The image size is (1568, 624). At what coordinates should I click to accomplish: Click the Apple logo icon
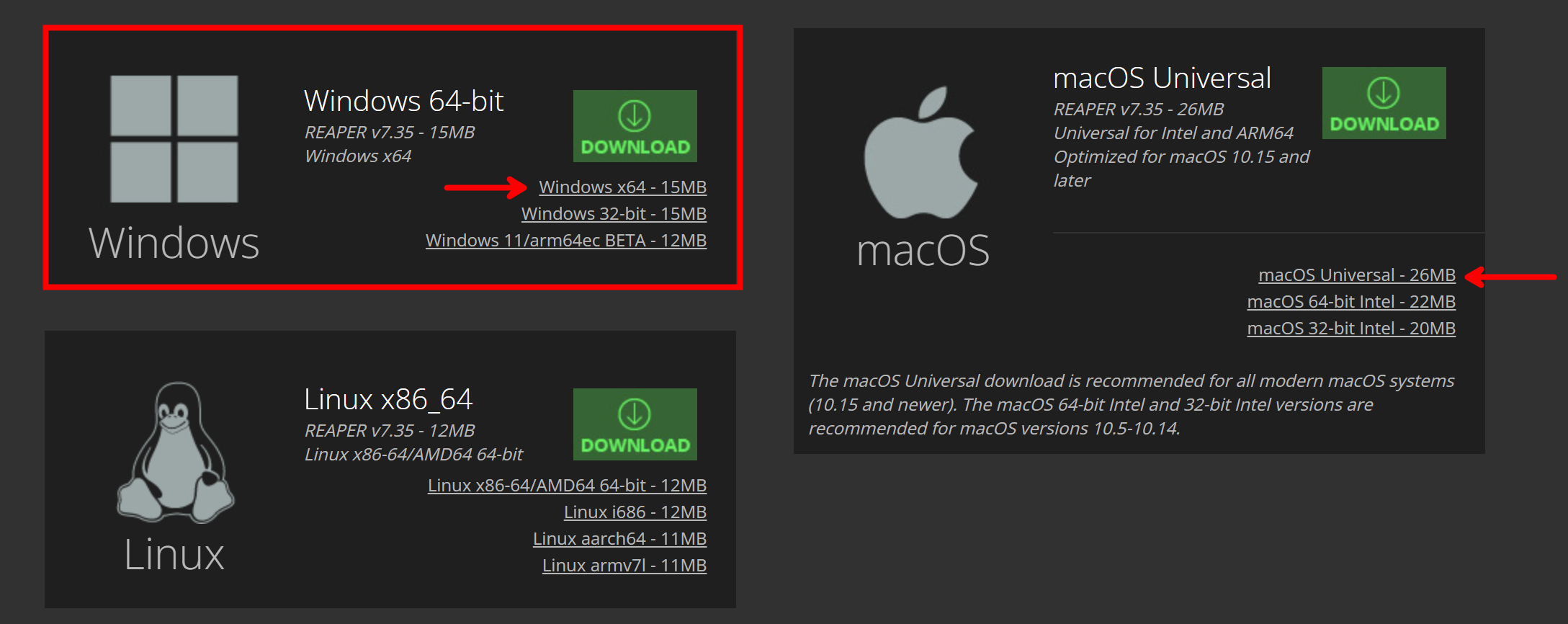tap(921, 153)
